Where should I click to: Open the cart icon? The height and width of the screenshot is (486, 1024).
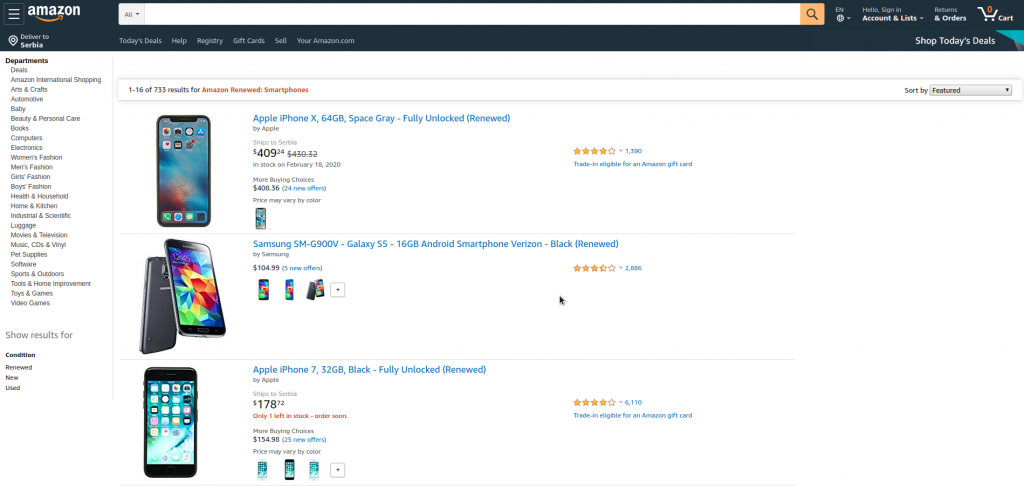(x=986, y=14)
